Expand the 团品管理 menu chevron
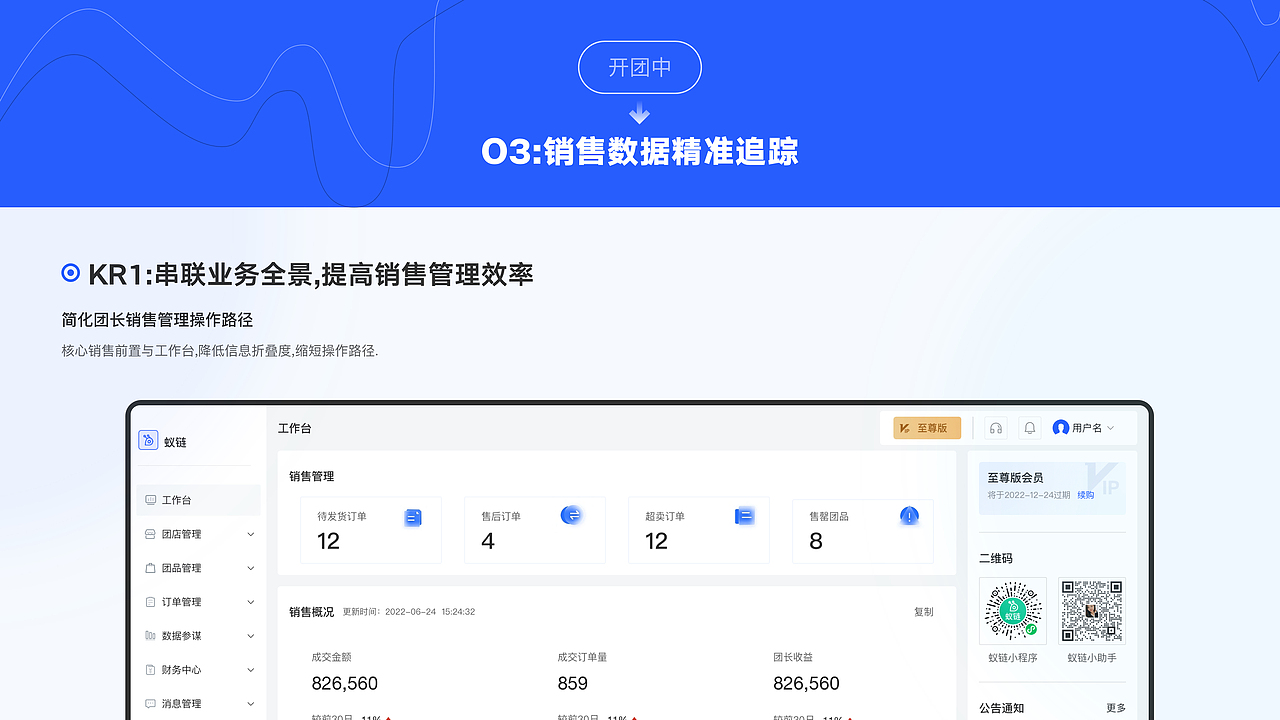This screenshot has height=720, width=1280. [x=251, y=568]
